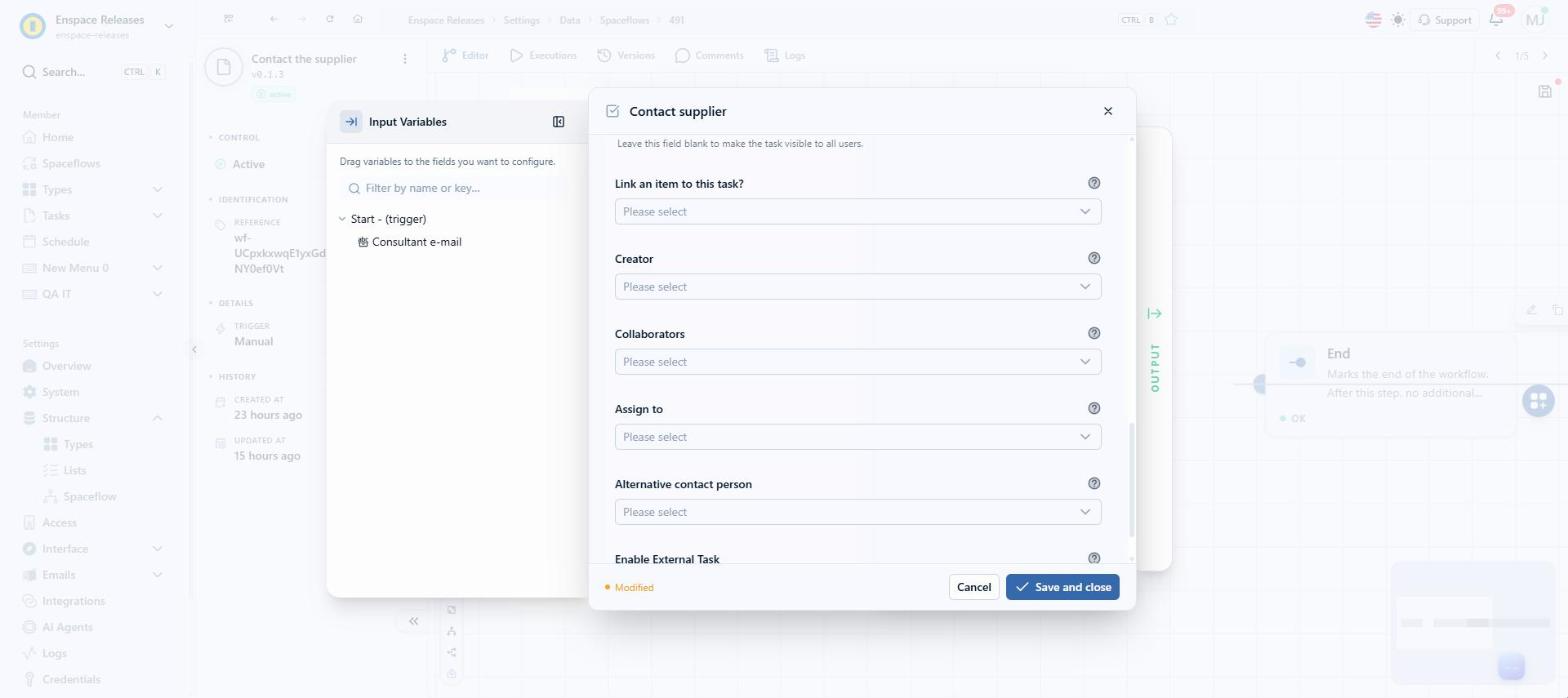Collapse the Start - (trigger) tree node

click(342, 219)
